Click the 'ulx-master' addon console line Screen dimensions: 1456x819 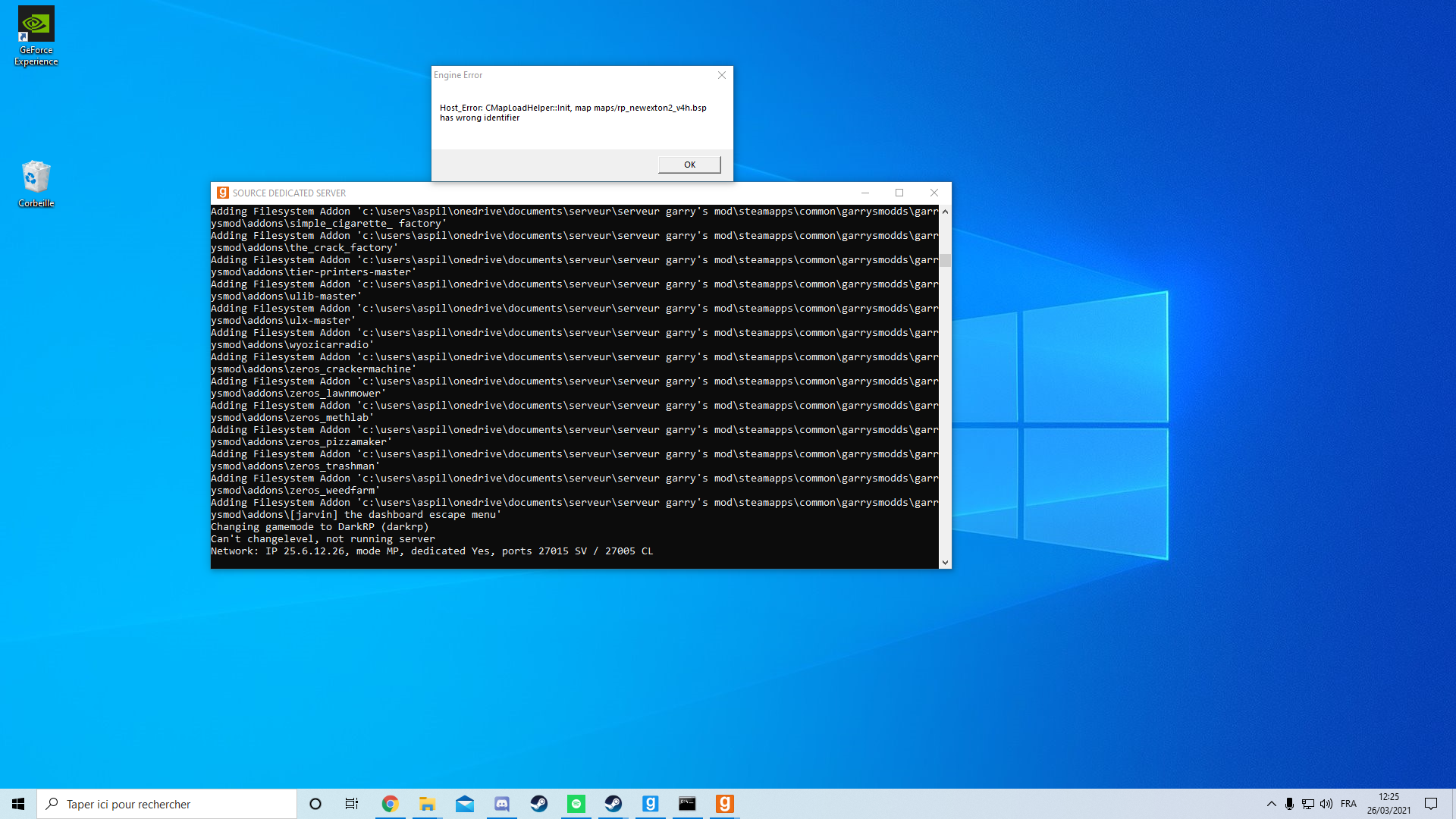(284, 321)
